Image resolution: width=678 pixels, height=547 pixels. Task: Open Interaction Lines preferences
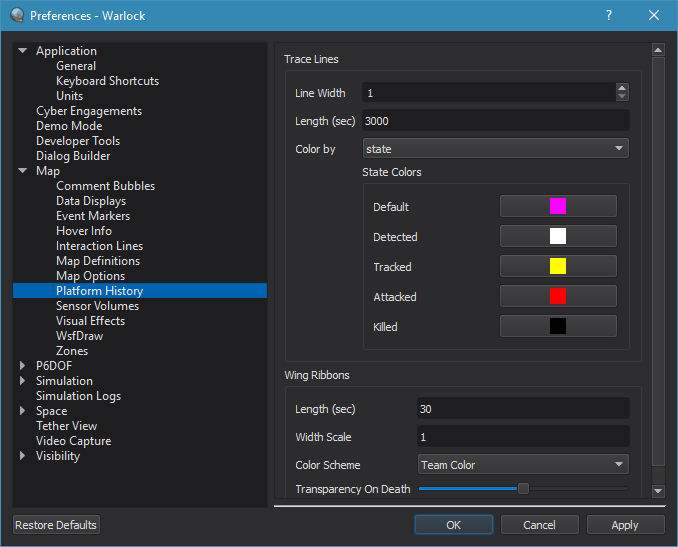[x=99, y=246]
